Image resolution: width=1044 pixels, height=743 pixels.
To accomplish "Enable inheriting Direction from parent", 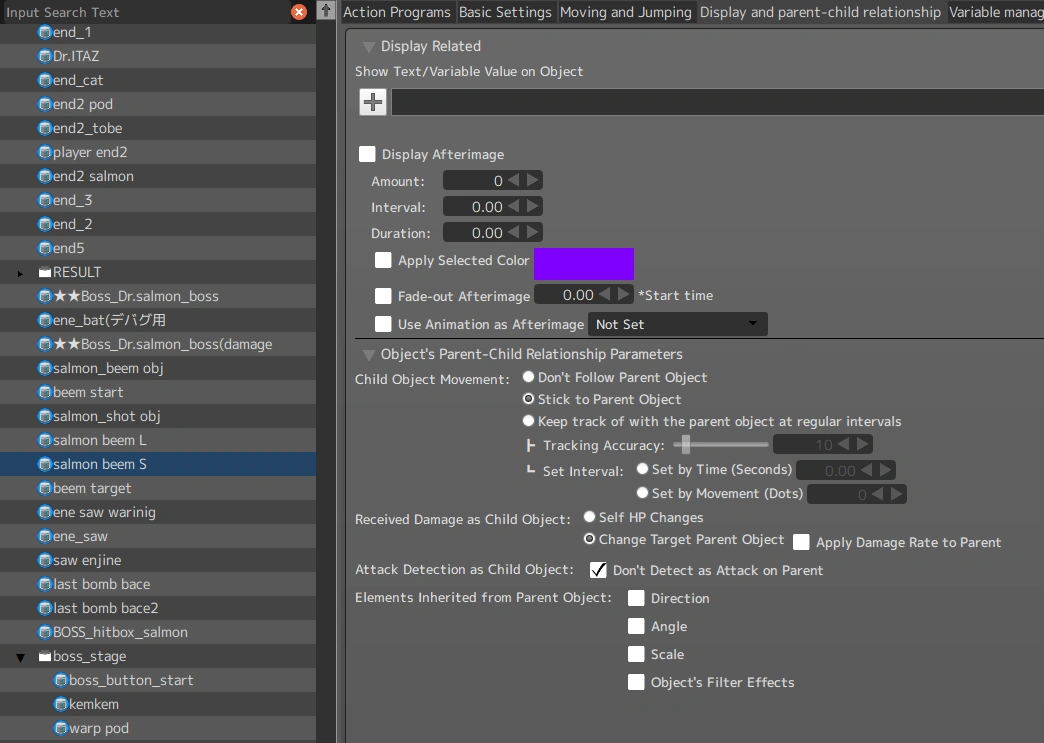I will 636,598.
